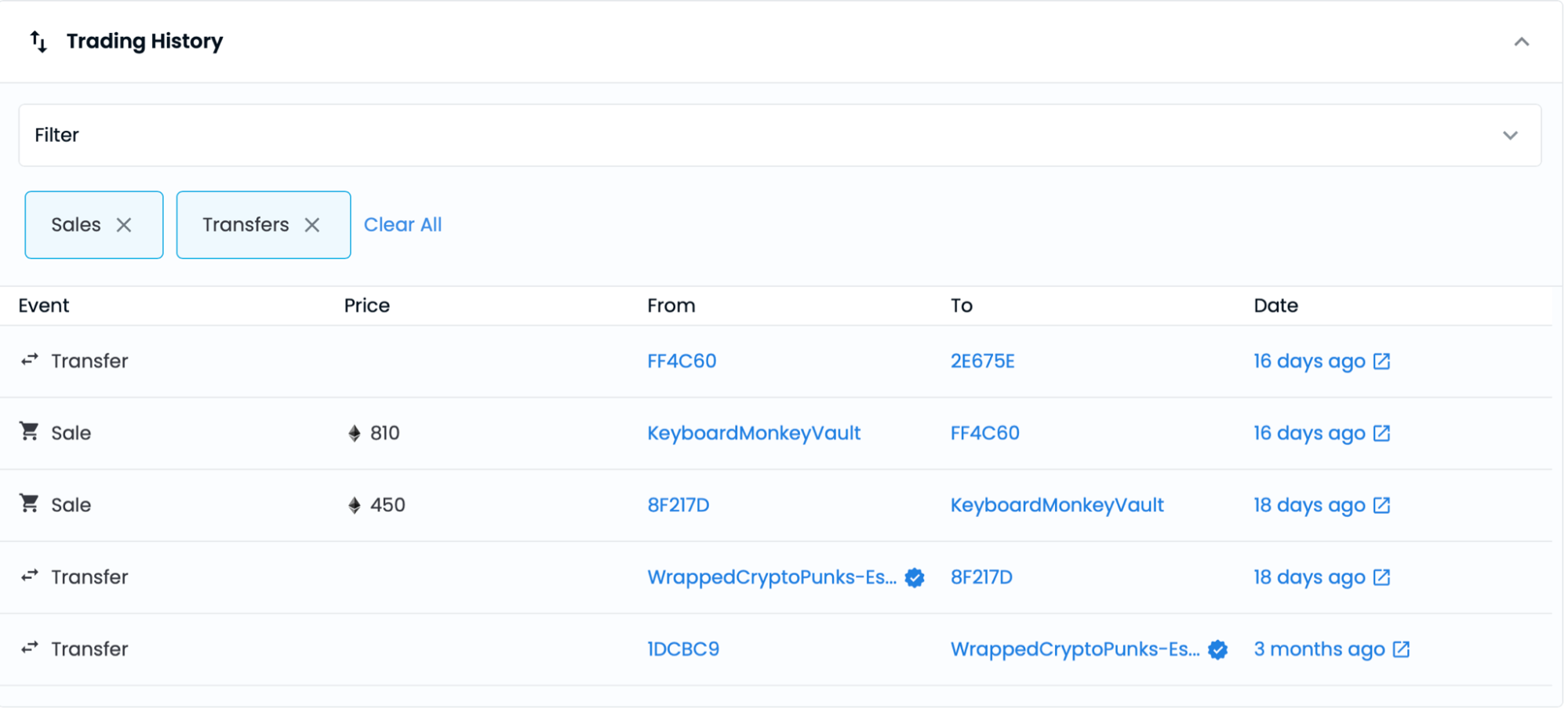The image size is (1568, 713).
Task: Remove the Transfers filter chip
Action: click(x=312, y=225)
